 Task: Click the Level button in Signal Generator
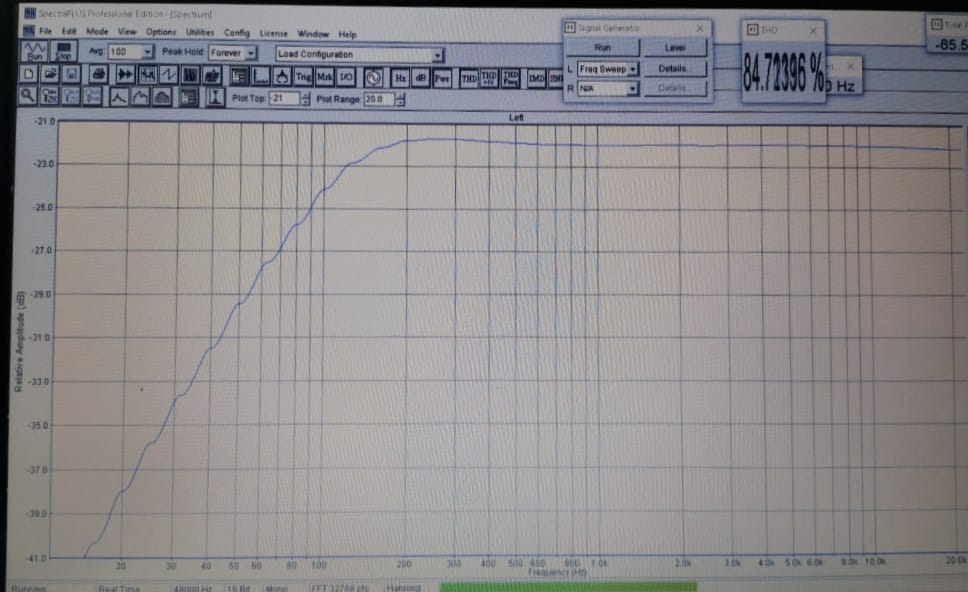tap(676, 47)
